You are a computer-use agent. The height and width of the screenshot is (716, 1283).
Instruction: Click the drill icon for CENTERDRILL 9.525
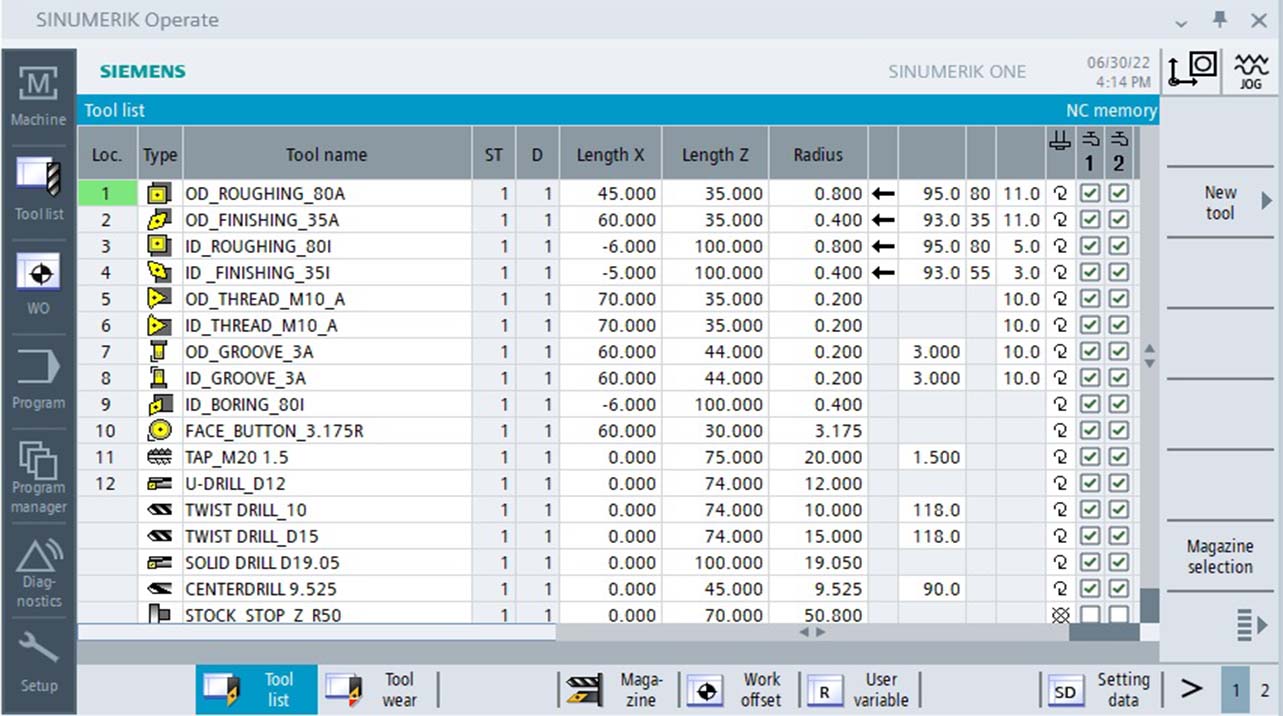tap(158, 589)
